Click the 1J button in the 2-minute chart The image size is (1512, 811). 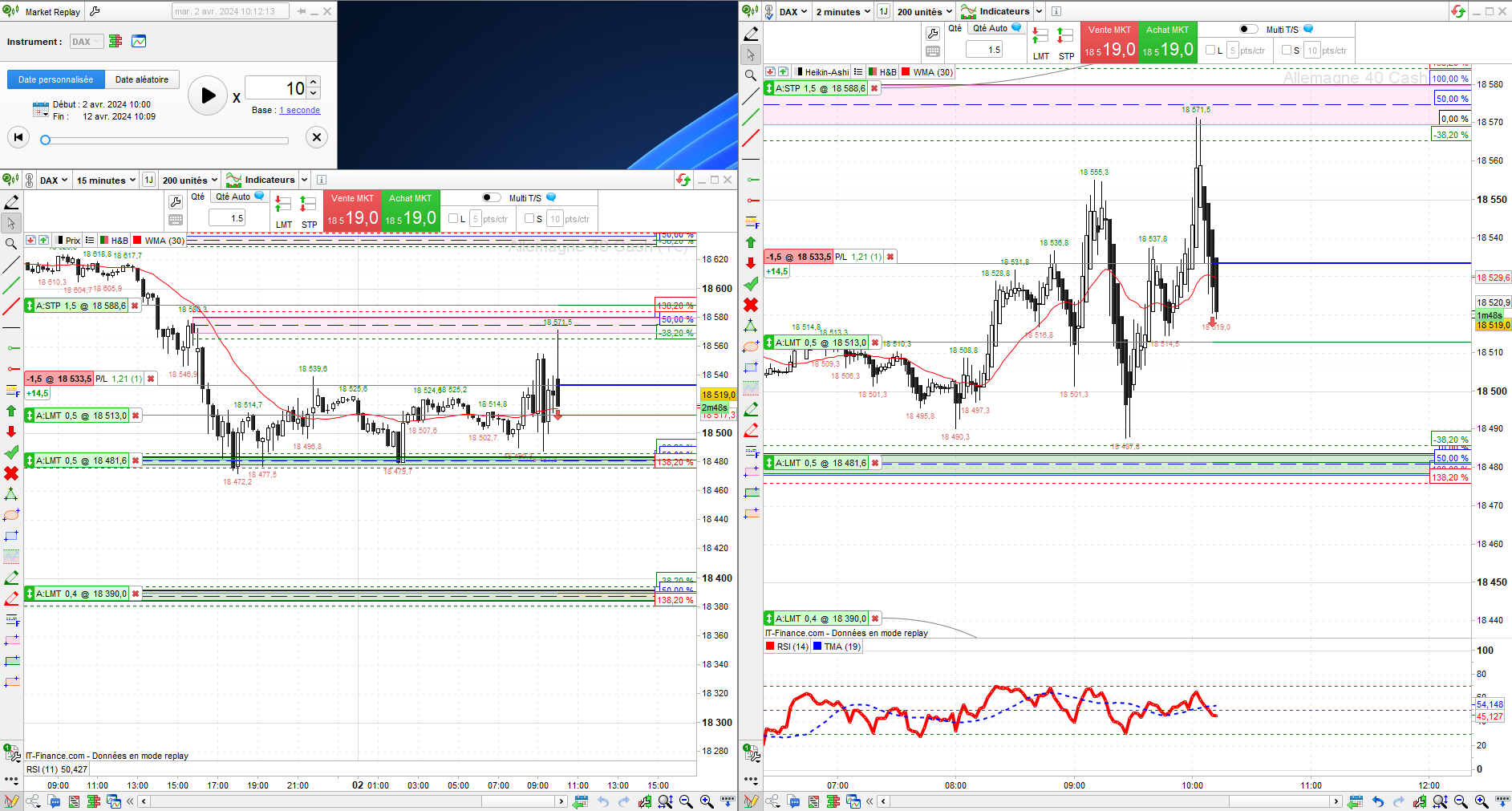[884, 11]
